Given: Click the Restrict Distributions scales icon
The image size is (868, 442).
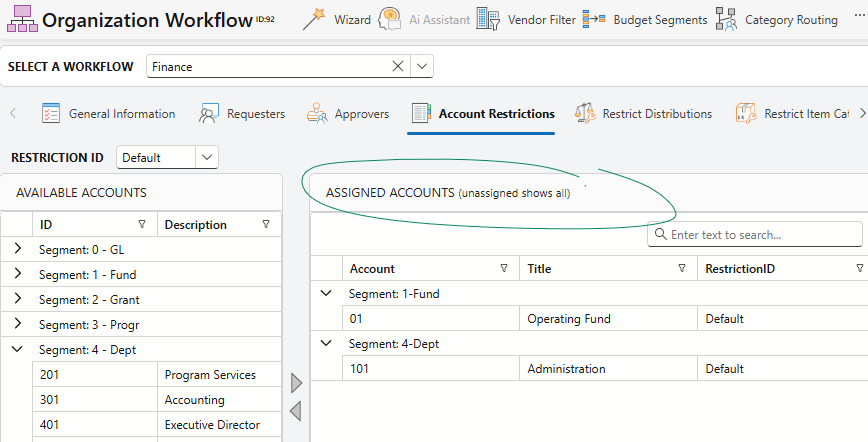Looking at the screenshot, I should coord(585,114).
